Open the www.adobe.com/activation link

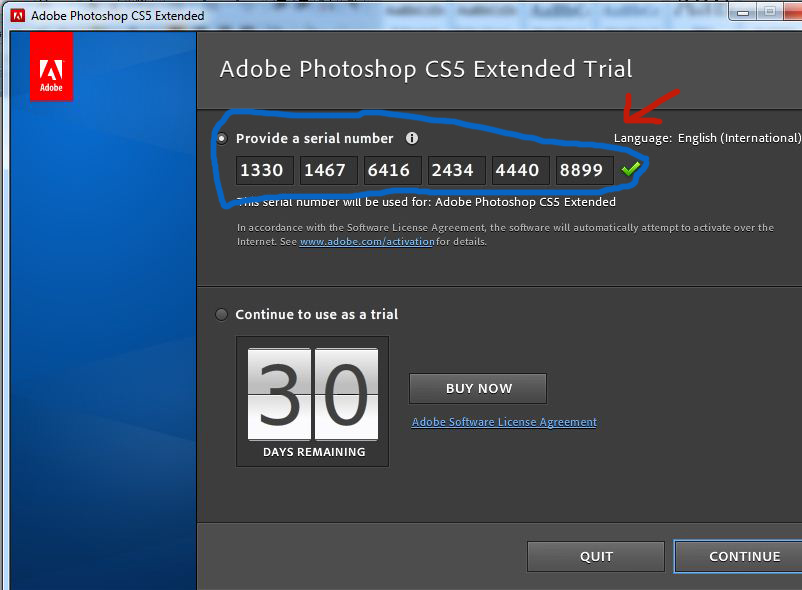pos(367,242)
